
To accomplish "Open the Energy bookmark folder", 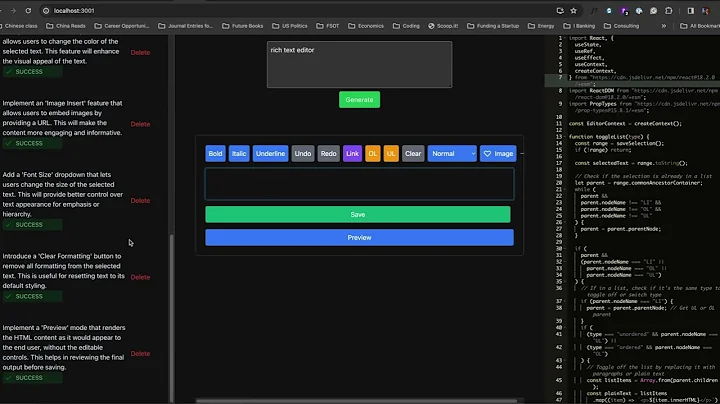I will (x=541, y=26).
